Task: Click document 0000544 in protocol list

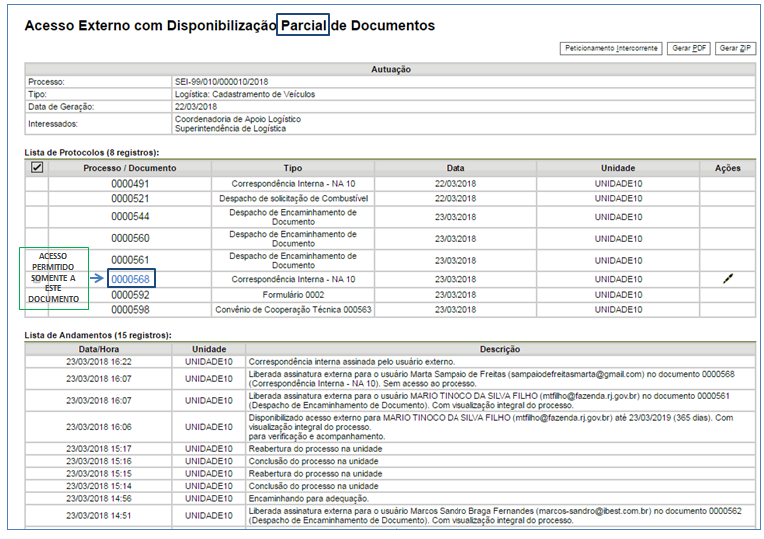Action: click(x=130, y=216)
